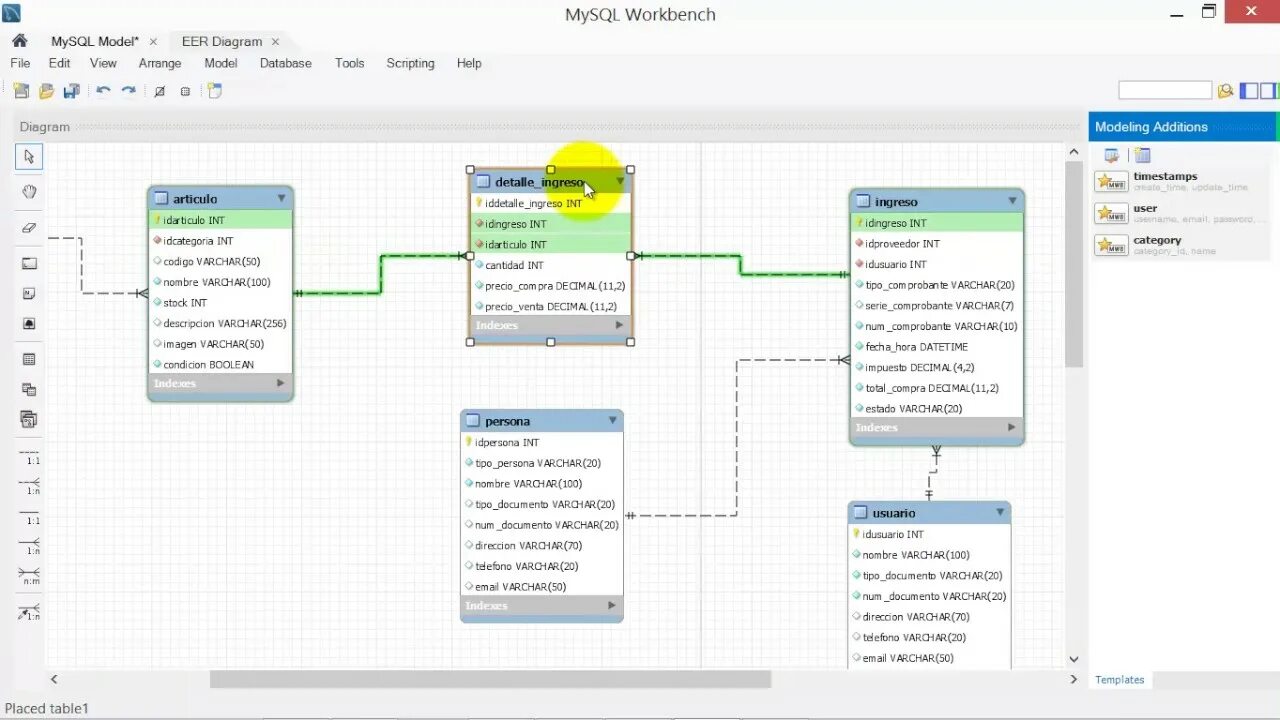Click the search magnifier icon
This screenshot has height=720, width=1280.
pyautogui.click(x=1225, y=91)
